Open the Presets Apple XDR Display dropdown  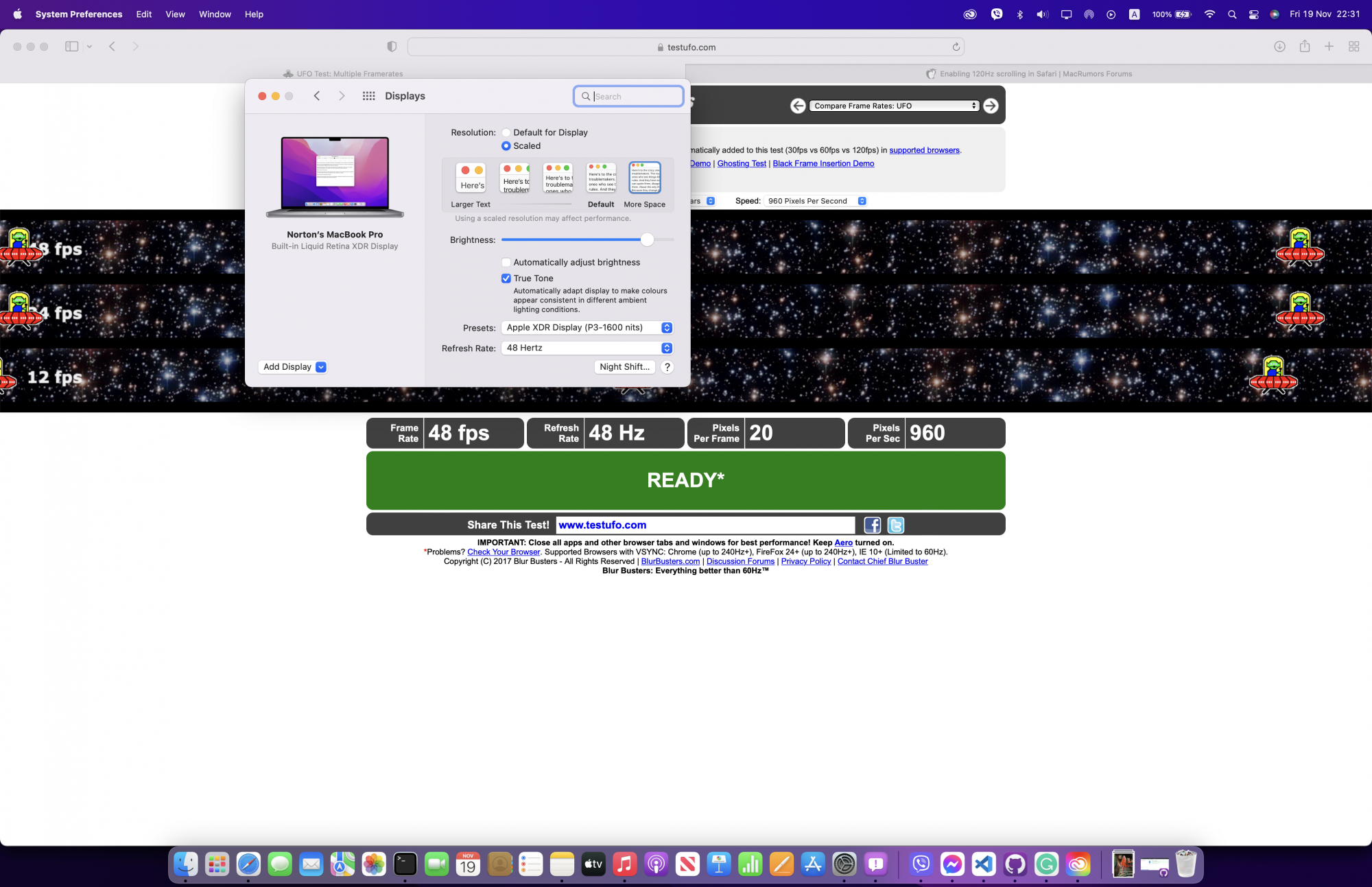[587, 328]
